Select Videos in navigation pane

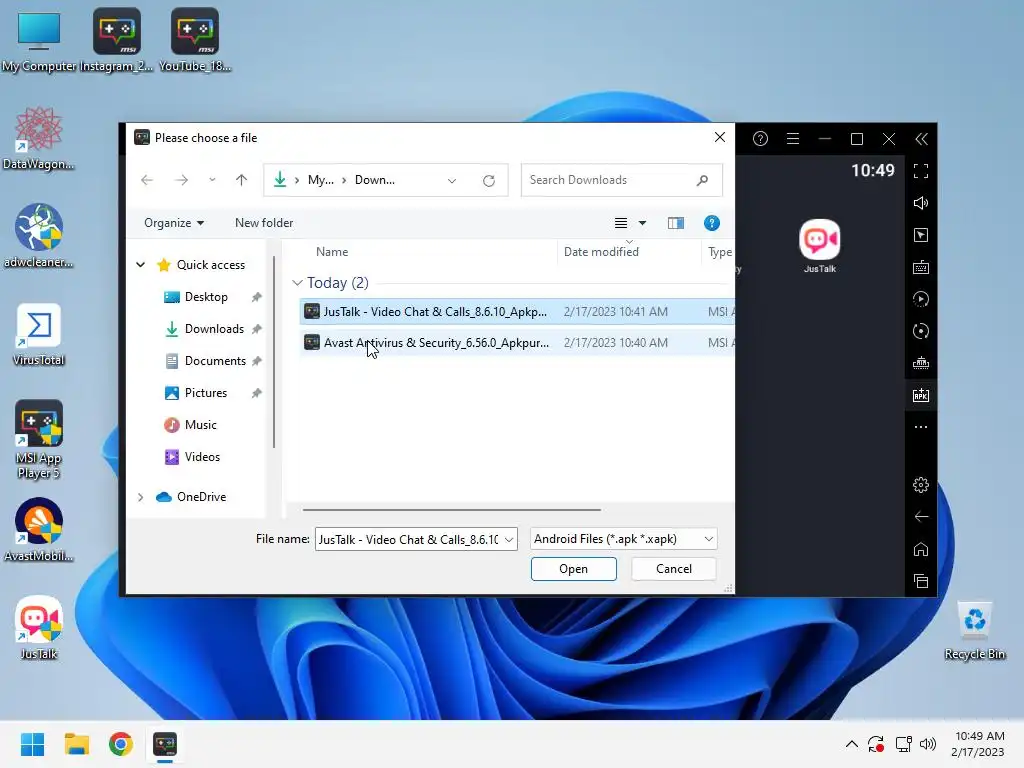pos(202,457)
